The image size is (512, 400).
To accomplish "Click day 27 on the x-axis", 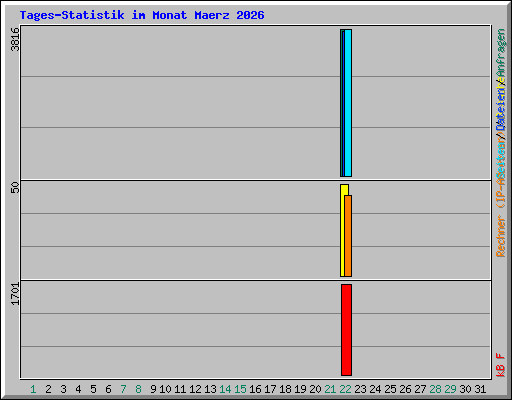I will [420, 389].
